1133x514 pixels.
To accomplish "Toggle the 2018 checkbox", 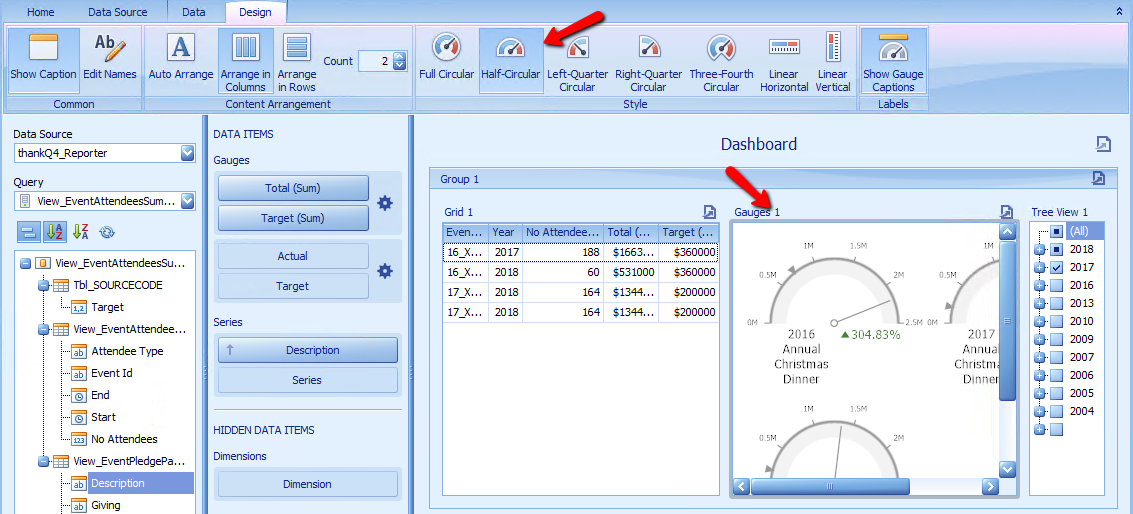I will point(1056,249).
